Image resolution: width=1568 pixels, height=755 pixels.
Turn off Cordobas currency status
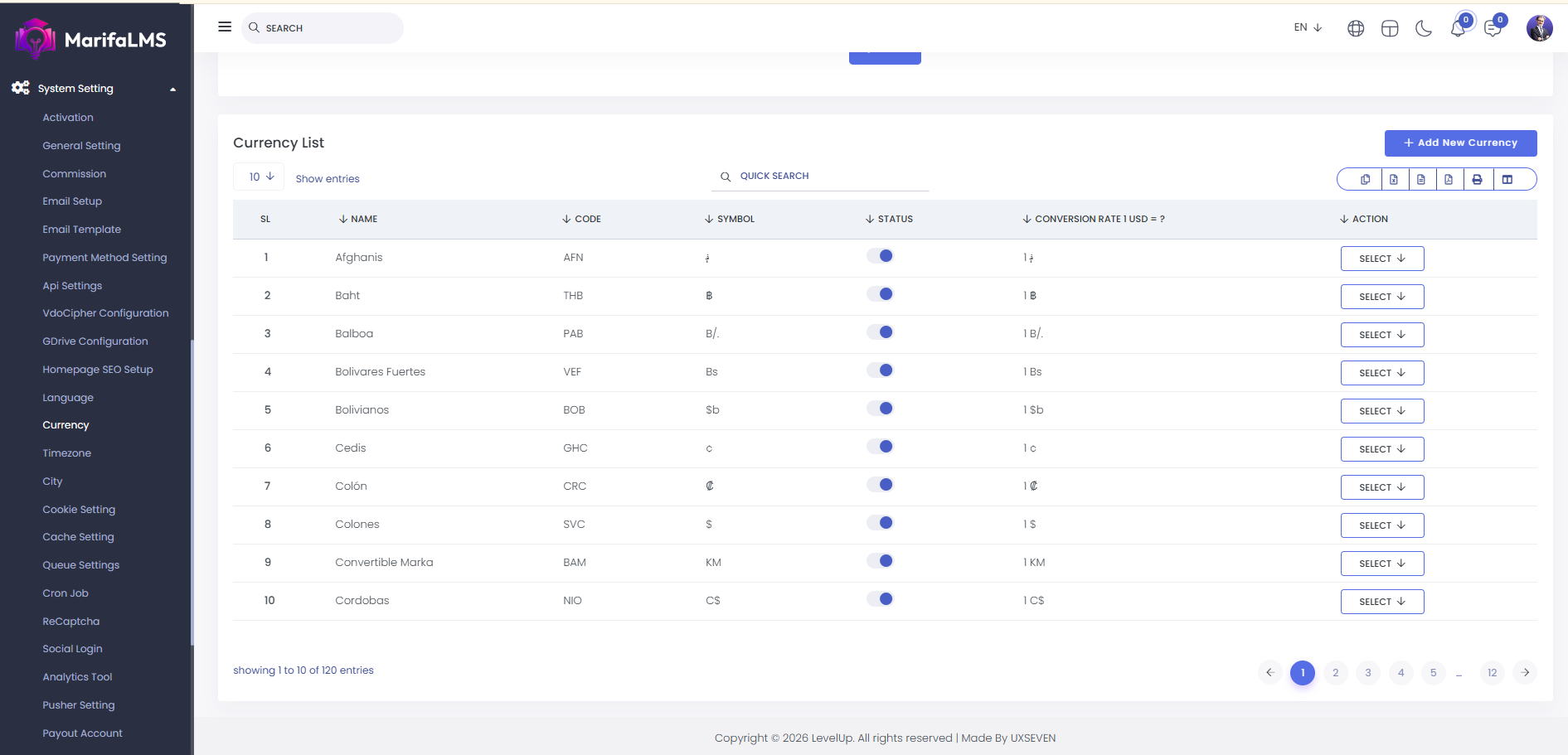click(880, 599)
